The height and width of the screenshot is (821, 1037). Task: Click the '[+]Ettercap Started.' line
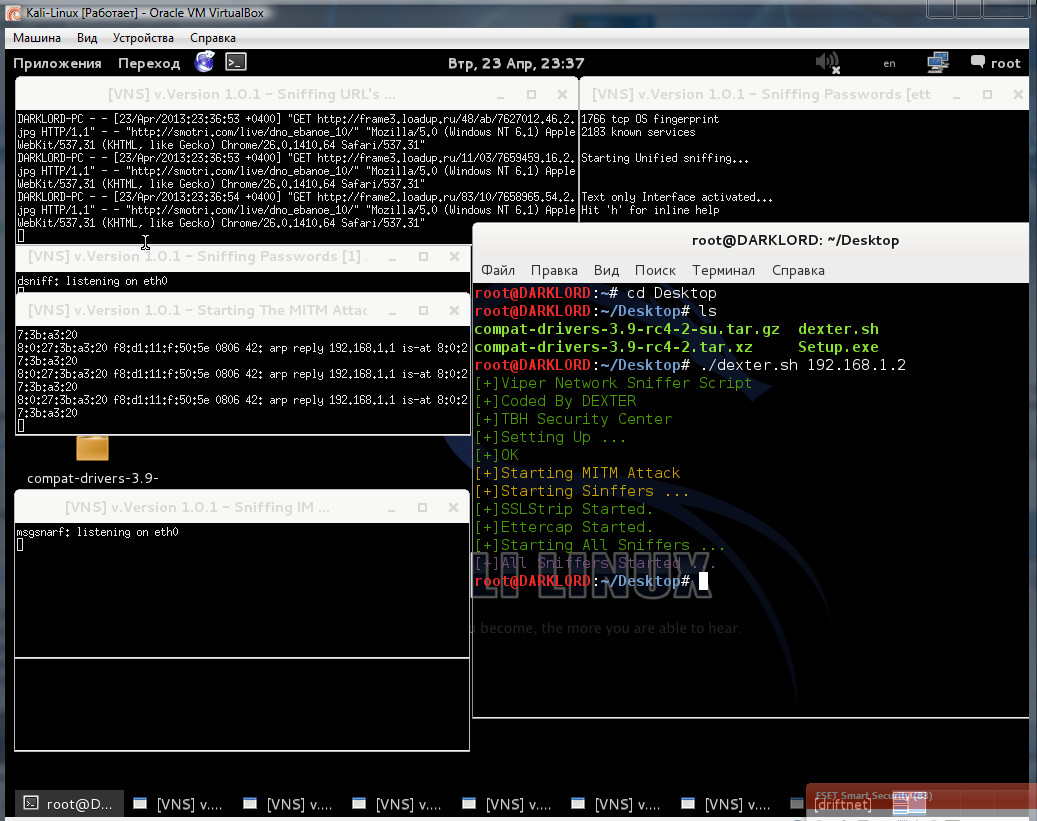click(x=563, y=527)
